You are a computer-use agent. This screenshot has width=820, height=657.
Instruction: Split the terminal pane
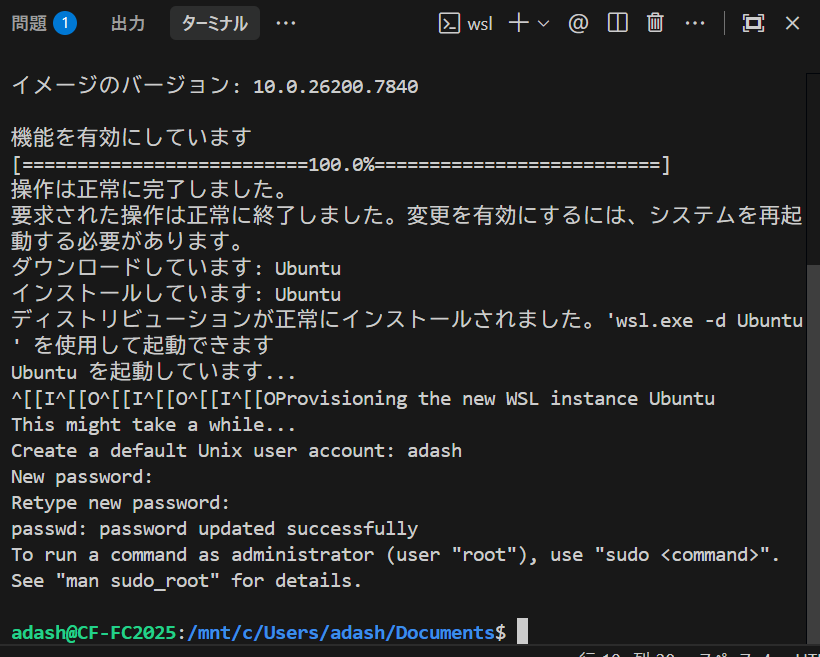(x=618, y=23)
